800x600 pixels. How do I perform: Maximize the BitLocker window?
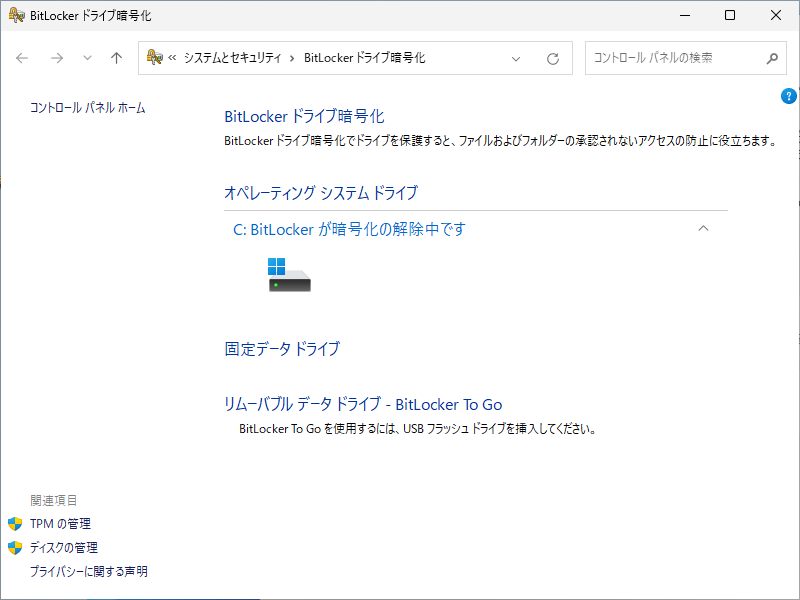point(730,15)
